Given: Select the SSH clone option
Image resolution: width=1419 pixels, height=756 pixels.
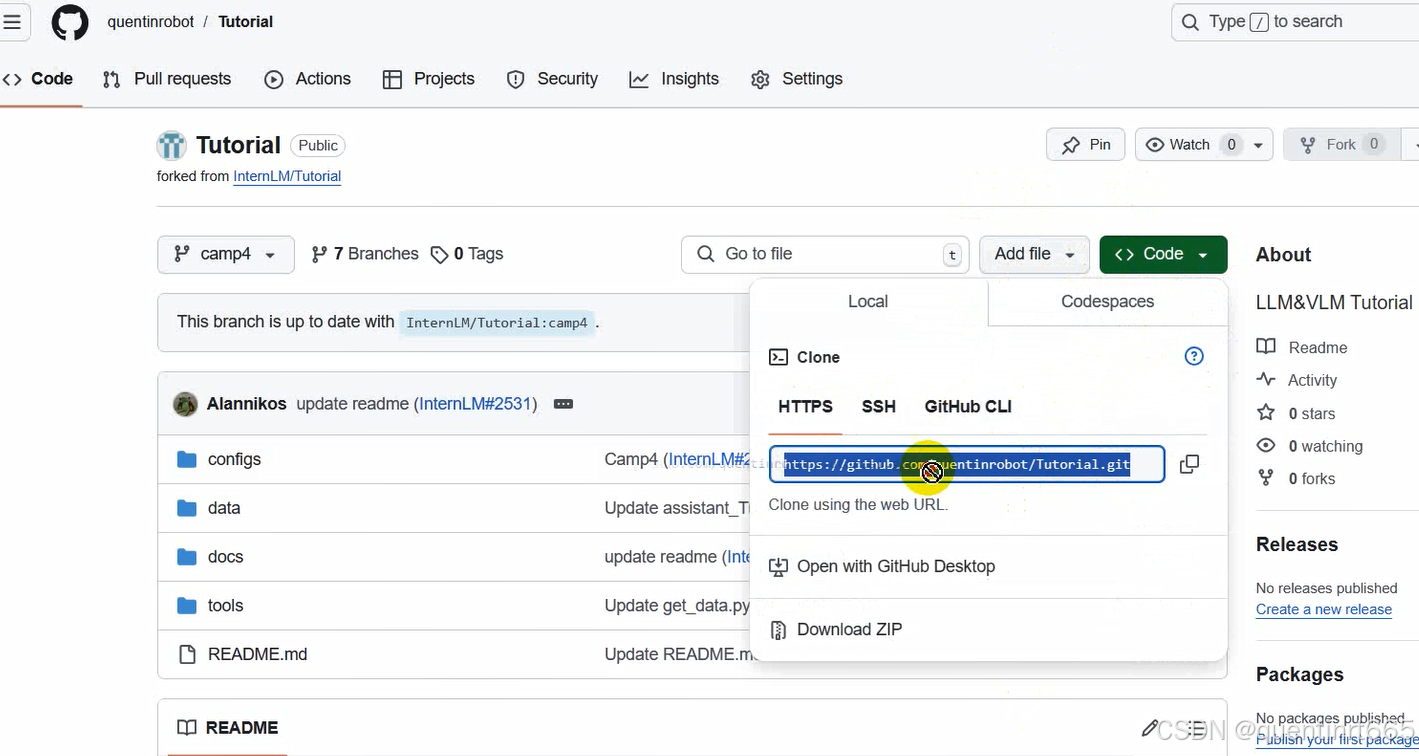Looking at the screenshot, I should [879, 406].
